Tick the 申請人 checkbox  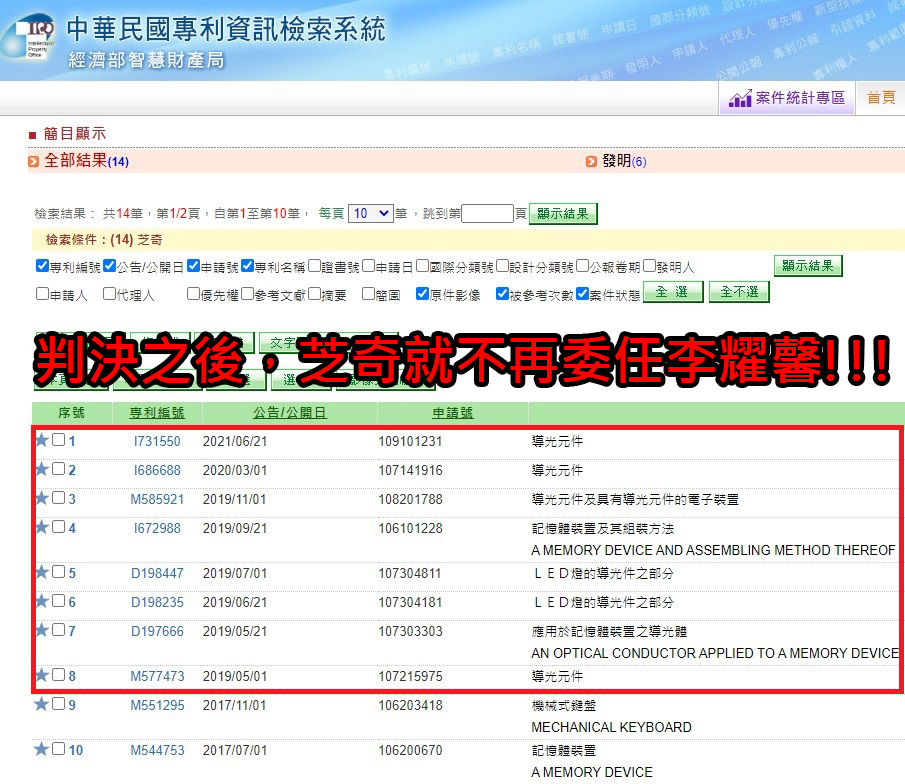[x=42, y=294]
